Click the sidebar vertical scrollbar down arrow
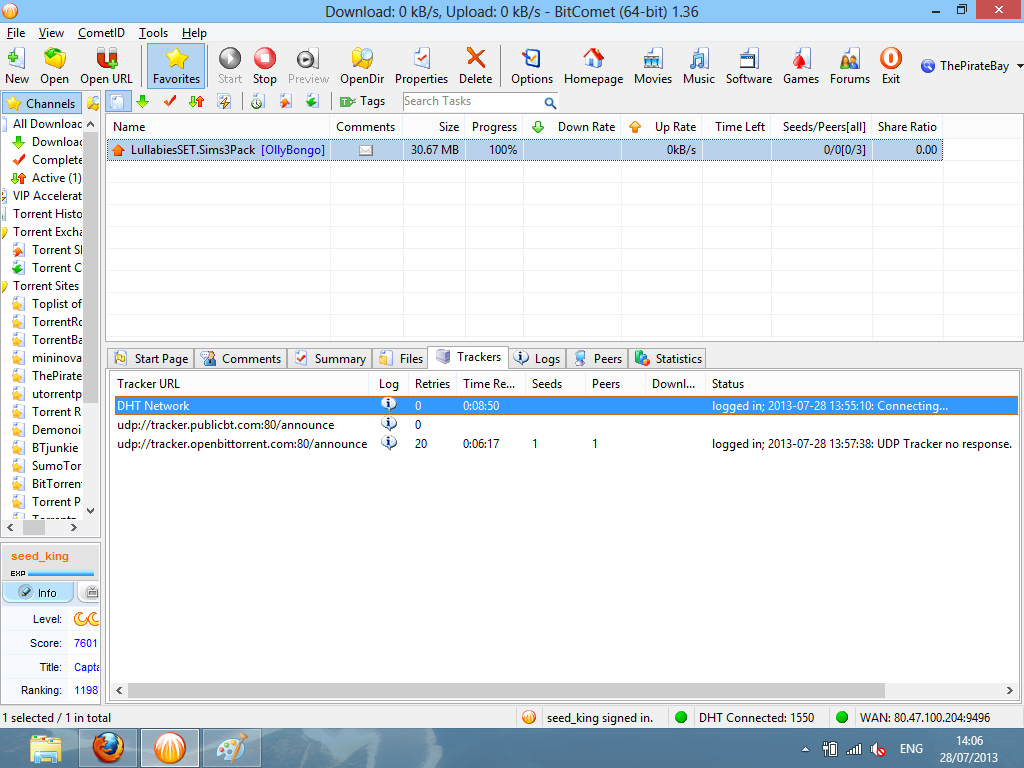The image size is (1024, 768). (91, 511)
